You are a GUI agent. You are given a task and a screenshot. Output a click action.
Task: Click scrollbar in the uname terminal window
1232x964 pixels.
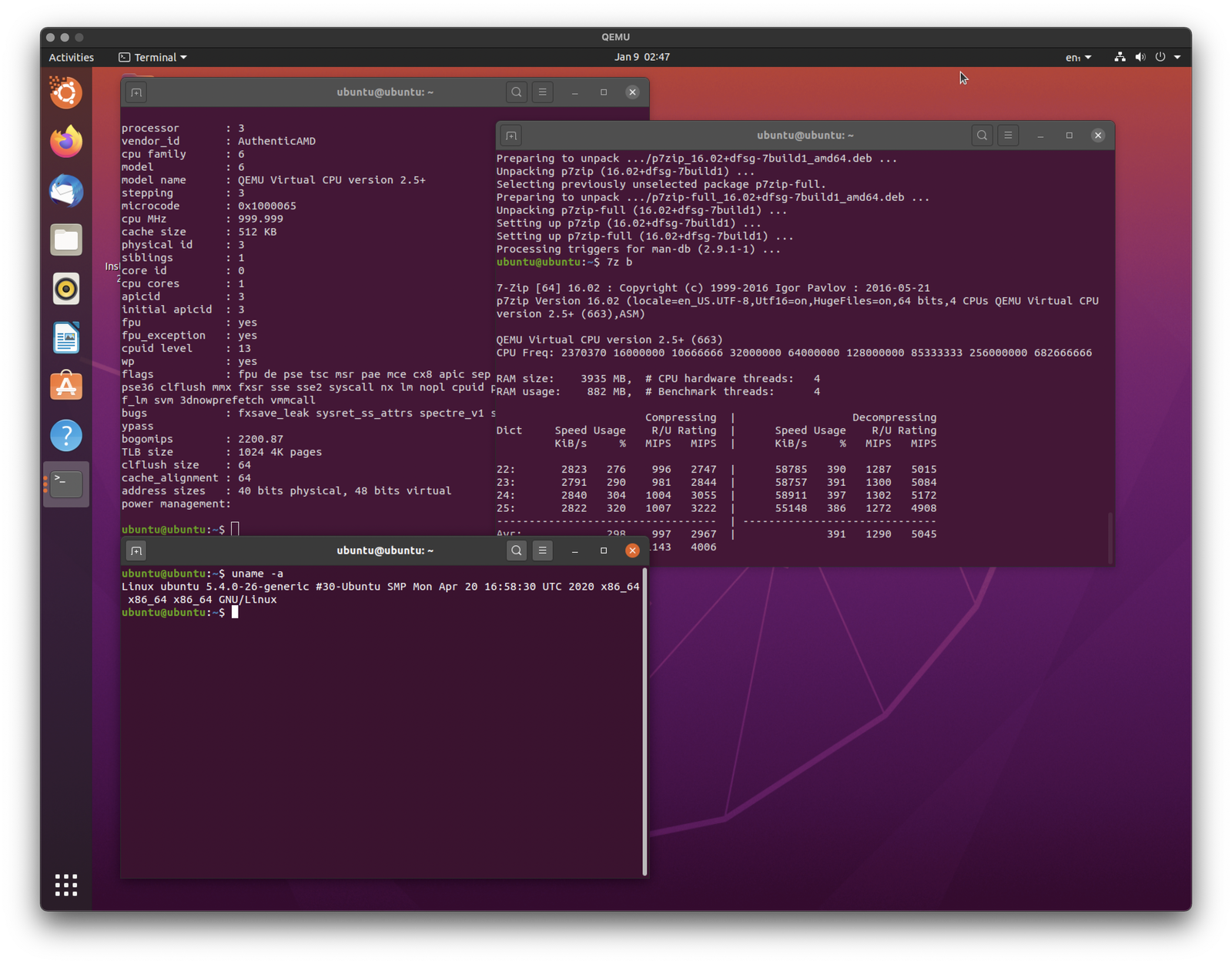coord(644,721)
